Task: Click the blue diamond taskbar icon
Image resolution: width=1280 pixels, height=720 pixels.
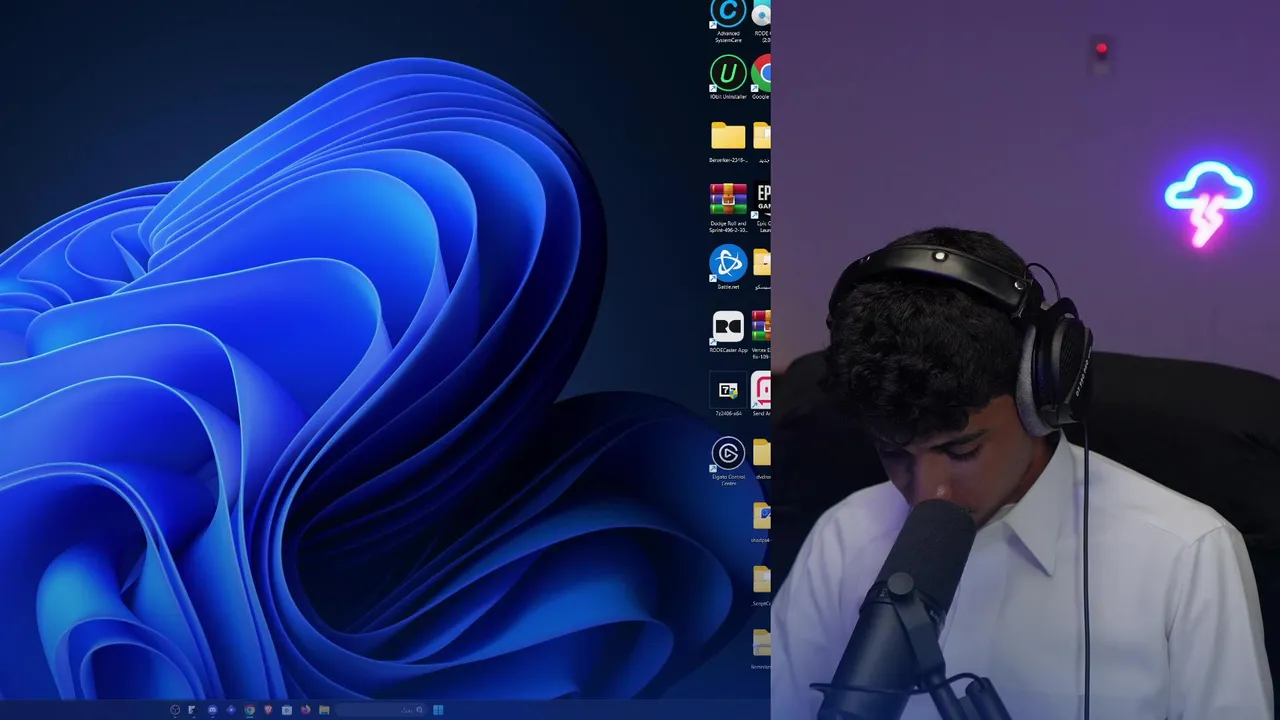Action: click(231, 710)
